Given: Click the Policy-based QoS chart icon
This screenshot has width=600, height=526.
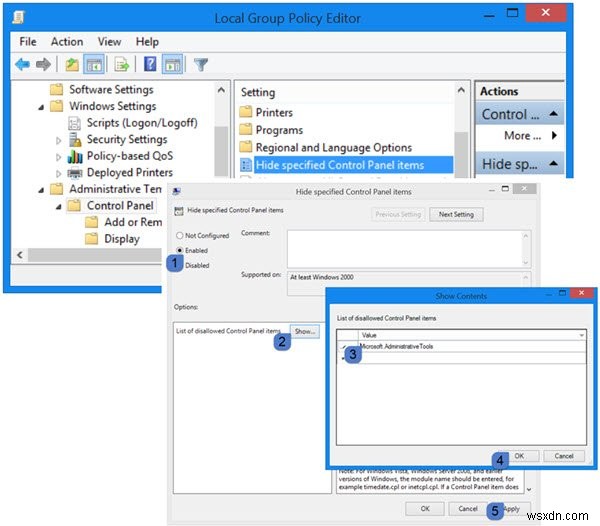Looking at the screenshot, I should [75, 156].
